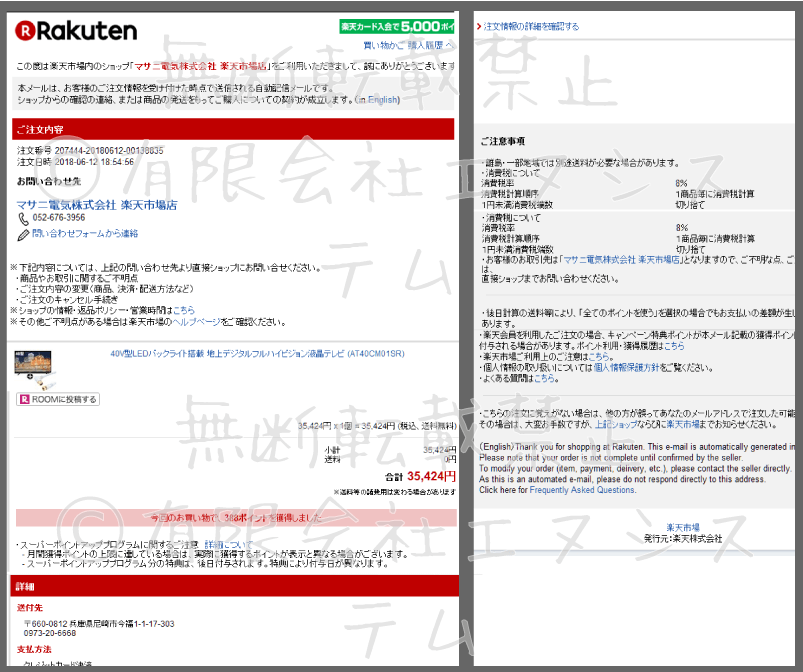The width and height of the screenshot is (803, 672).
Task: Click the LED TV product thumbnail
Action: (34, 370)
